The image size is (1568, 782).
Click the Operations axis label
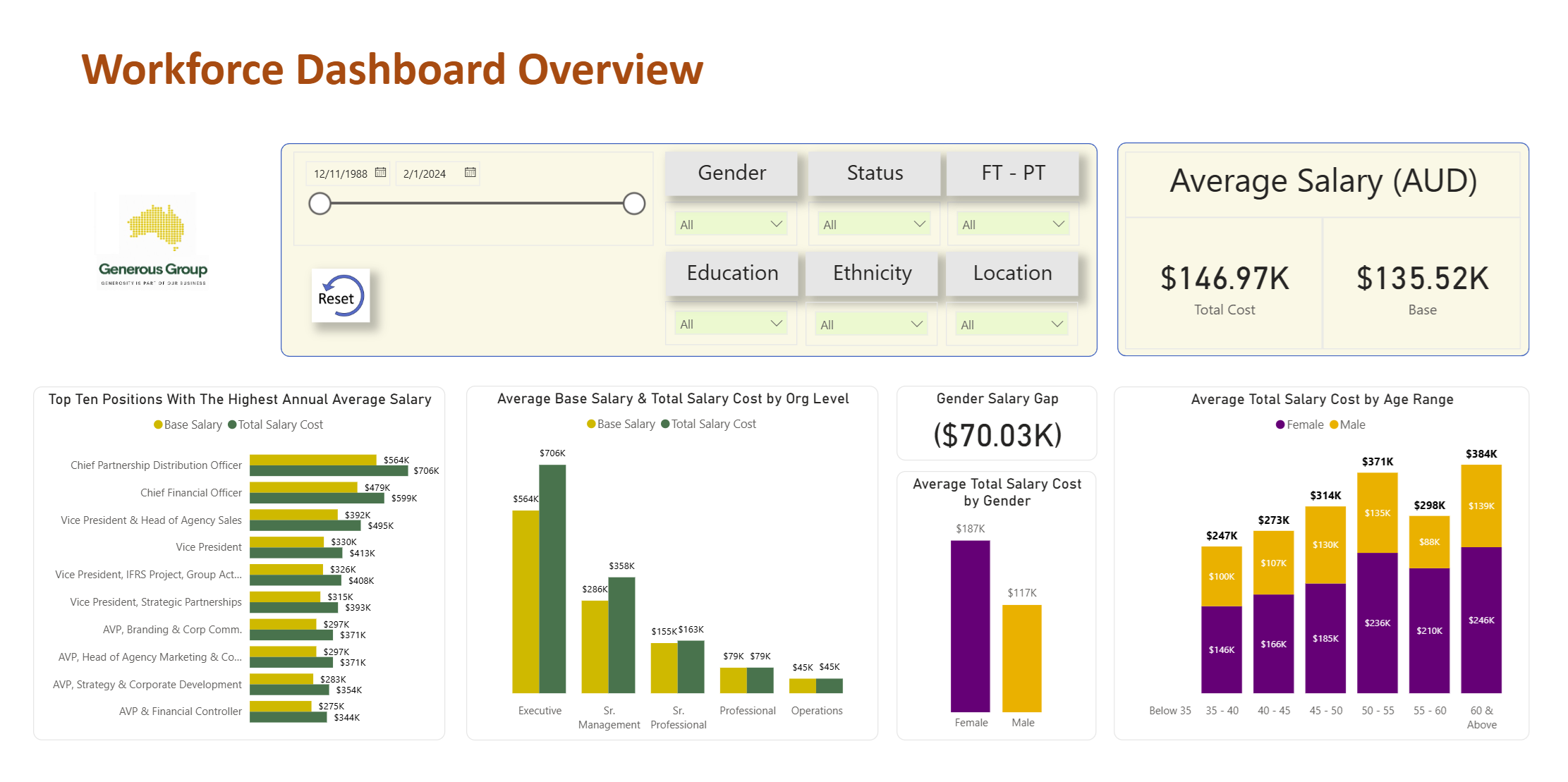(x=817, y=711)
